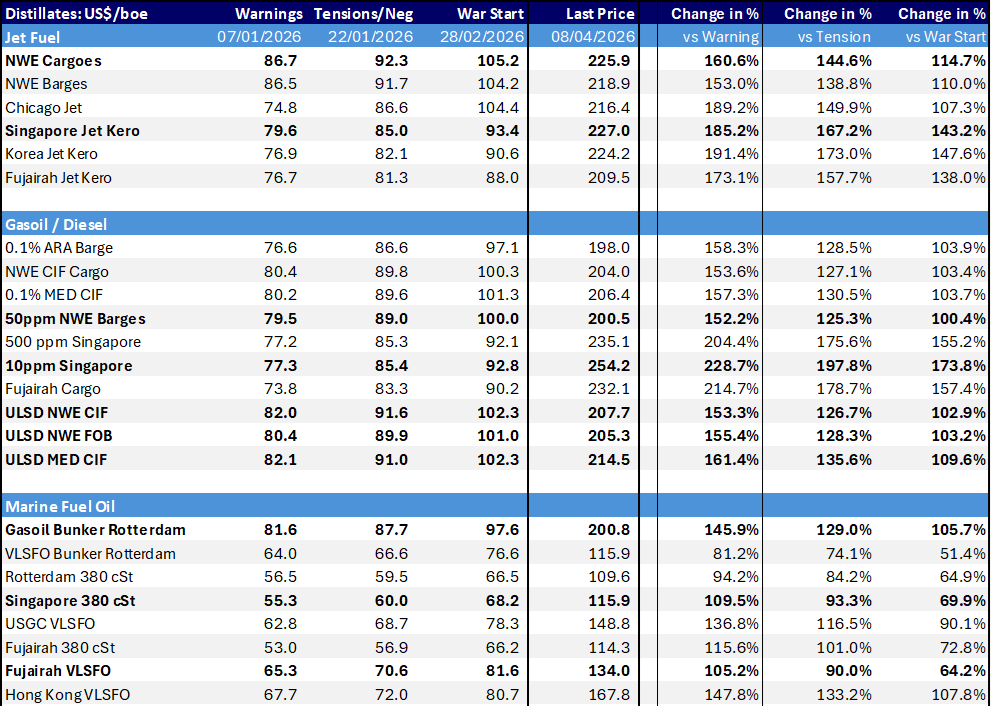The image size is (991, 707).
Task: Select the 'NWE Barges' jet fuel label
Action: click(46, 84)
